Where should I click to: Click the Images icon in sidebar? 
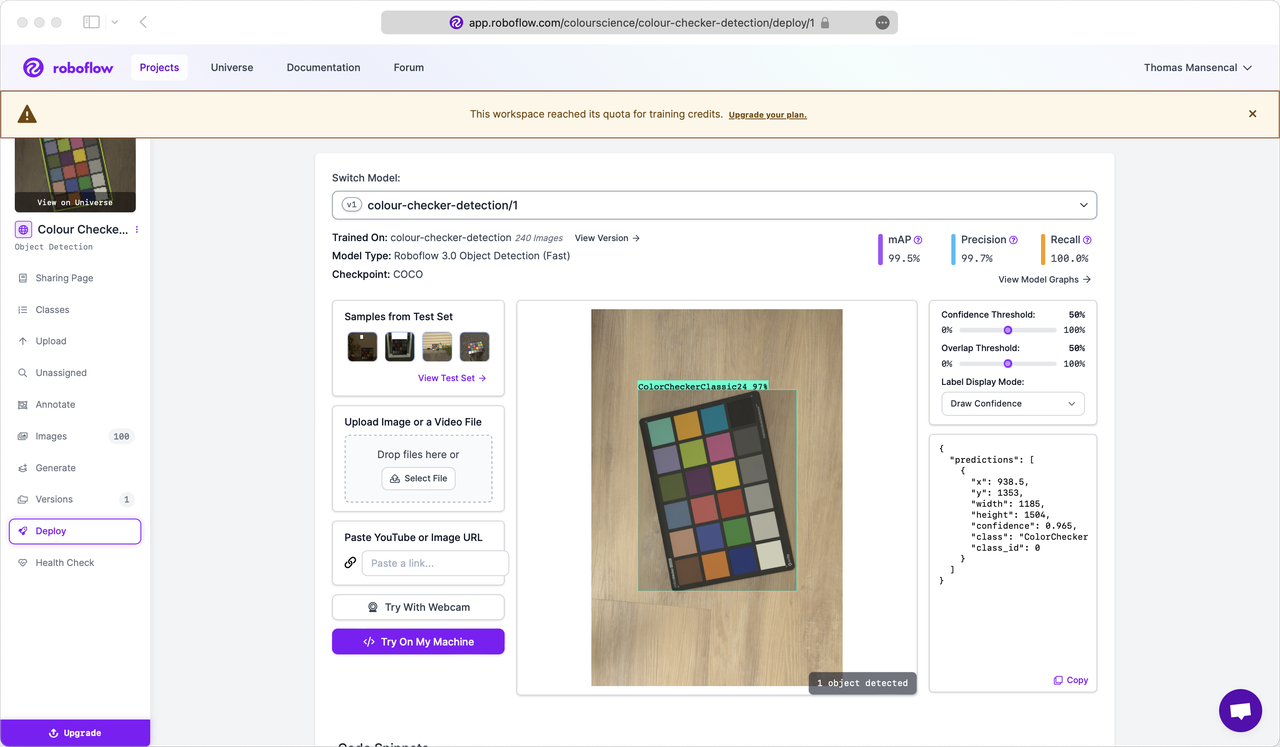(23, 436)
